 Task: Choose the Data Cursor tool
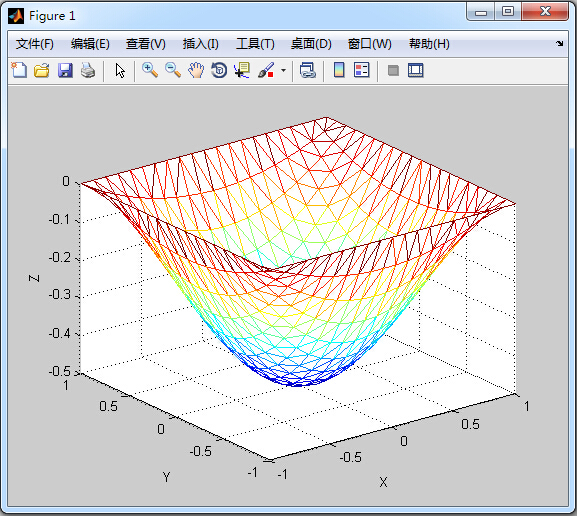242,70
